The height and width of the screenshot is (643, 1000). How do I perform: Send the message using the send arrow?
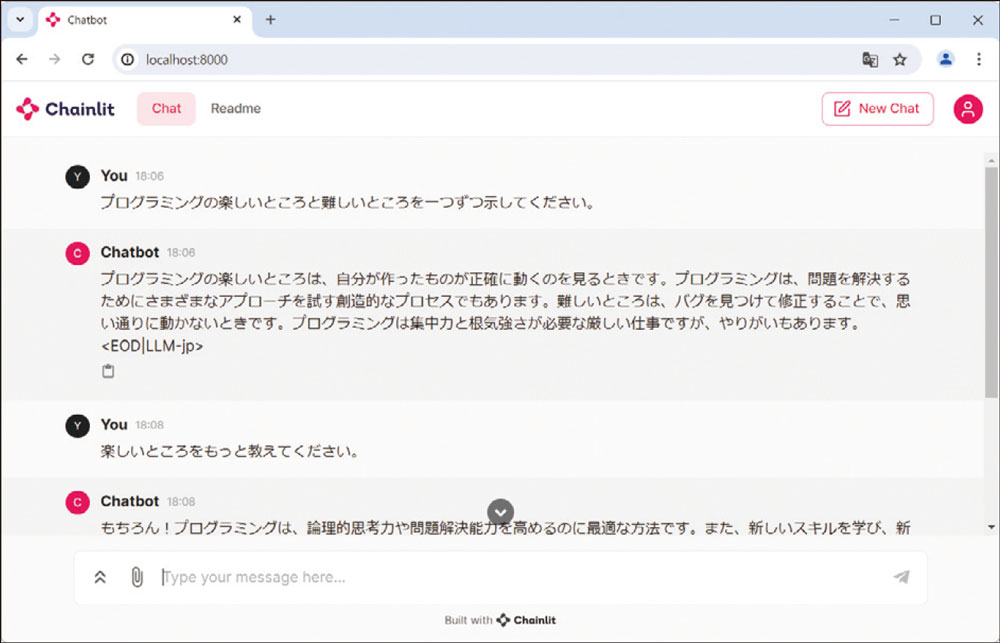pyautogui.click(x=901, y=577)
